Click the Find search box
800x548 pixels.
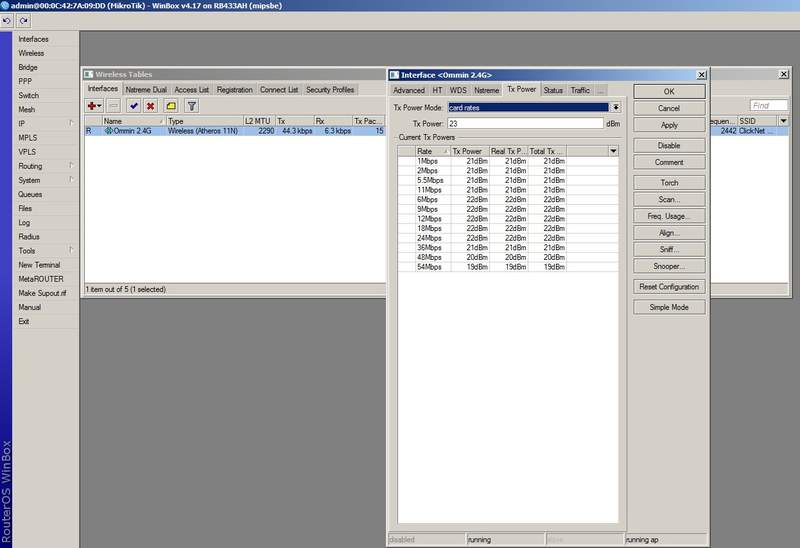coord(767,105)
